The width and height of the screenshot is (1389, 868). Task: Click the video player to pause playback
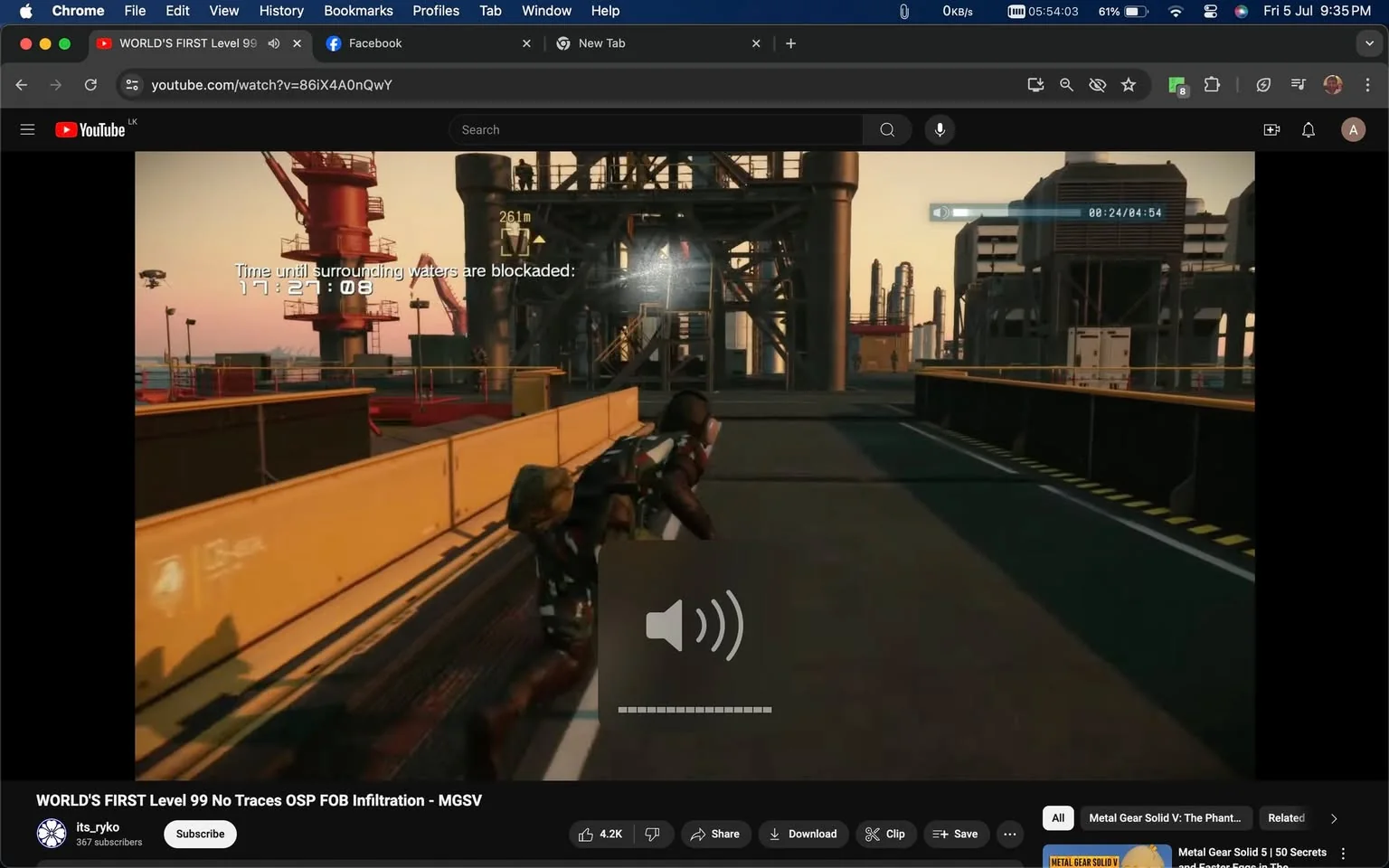pos(694,465)
